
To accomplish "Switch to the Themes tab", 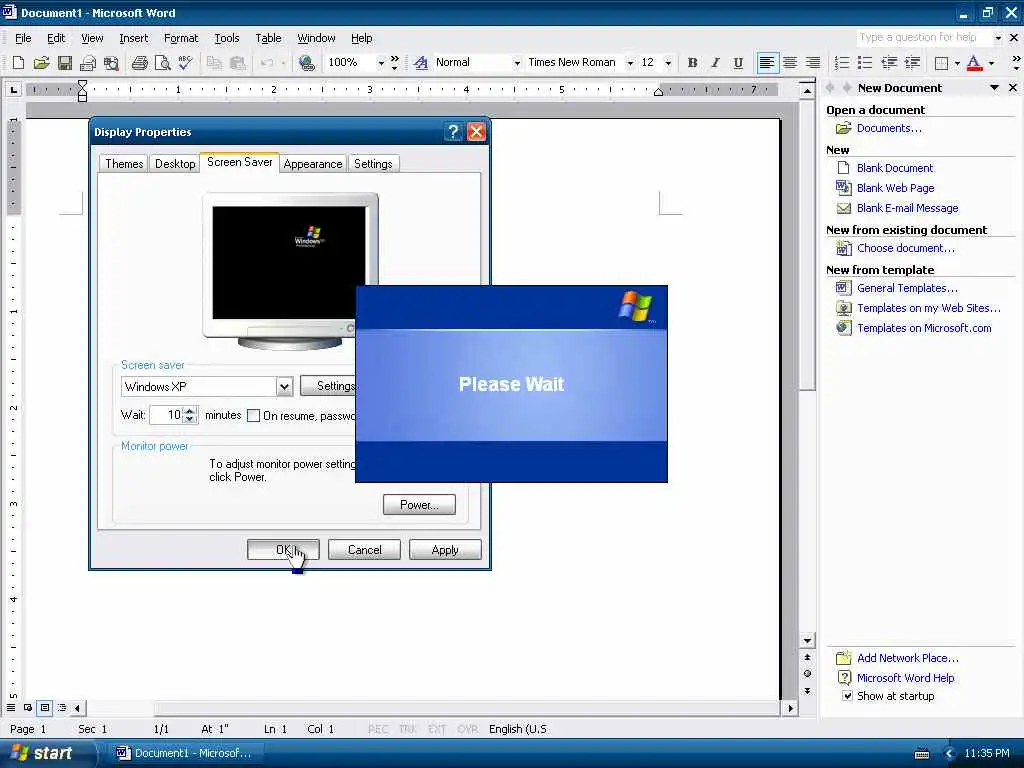I will pyautogui.click(x=124, y=164).
